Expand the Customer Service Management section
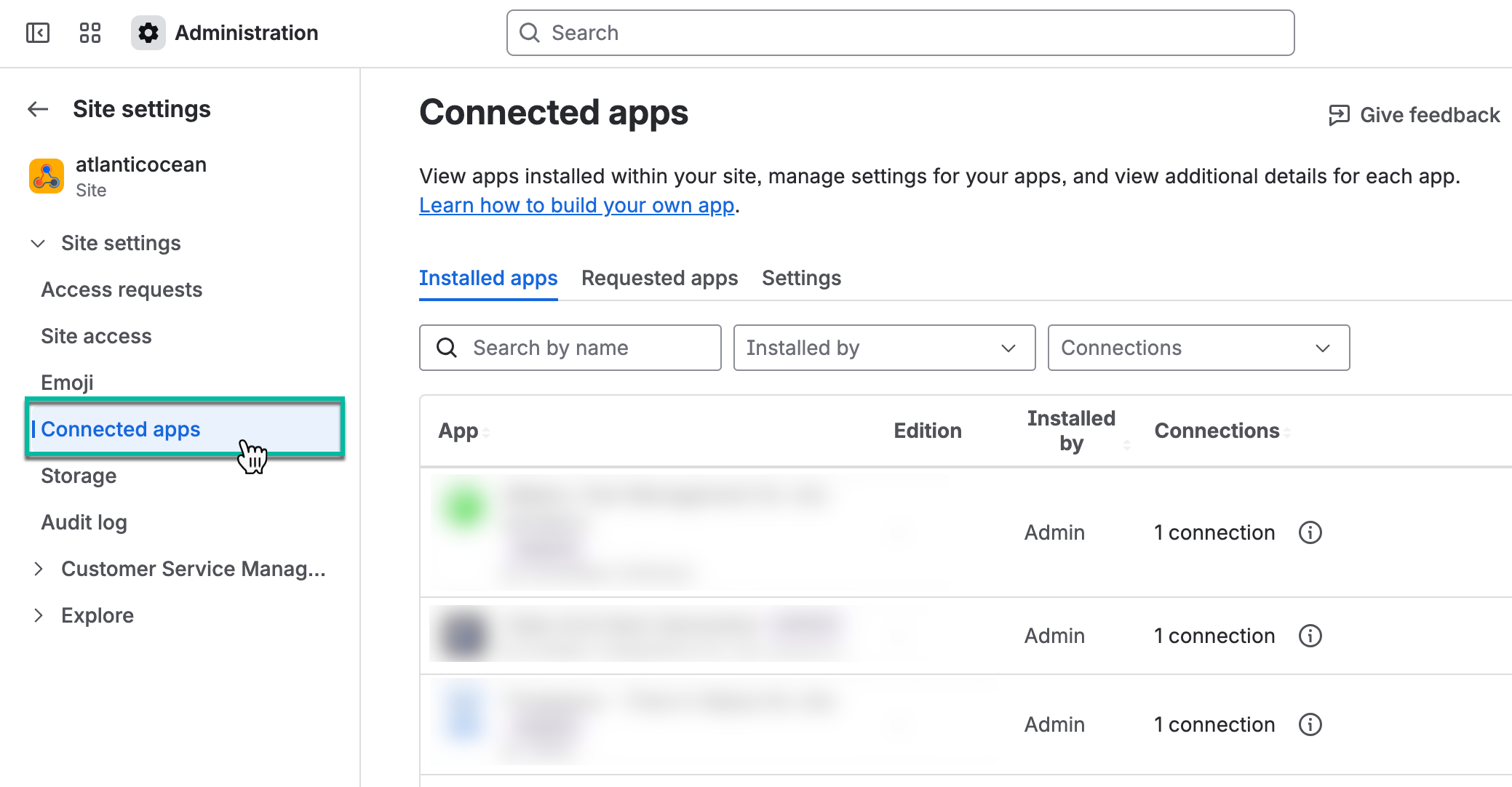 40,569
